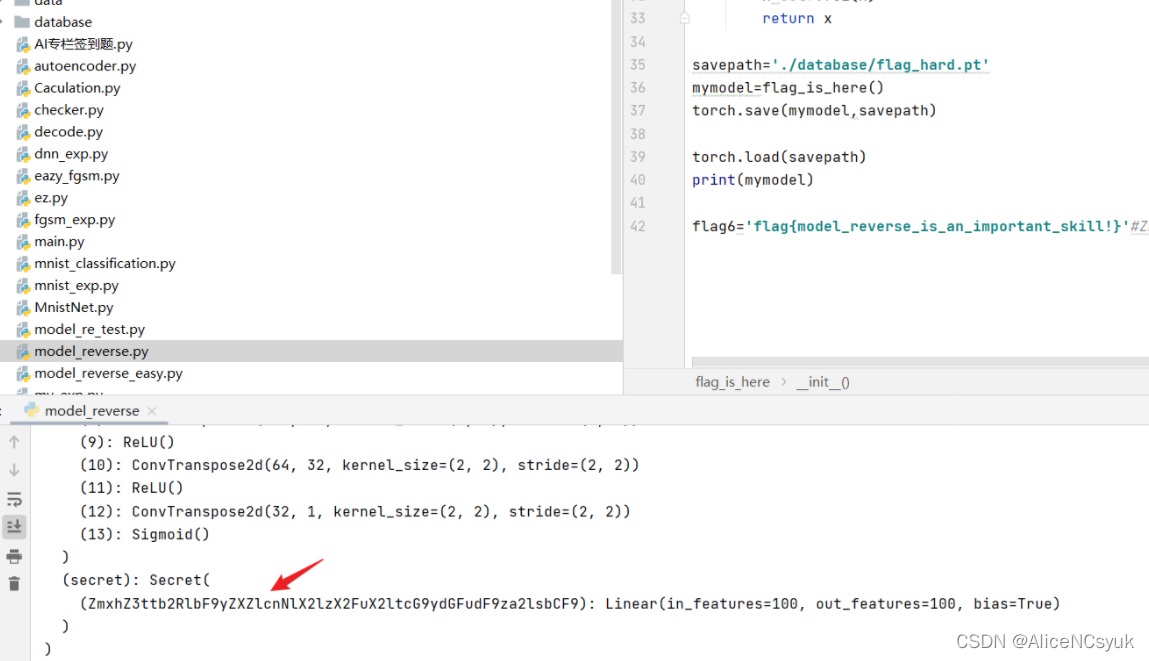Click the savepath string './database/flag_hard.pt'
This screenshot has width=1149, height=661.
(880, 64)
